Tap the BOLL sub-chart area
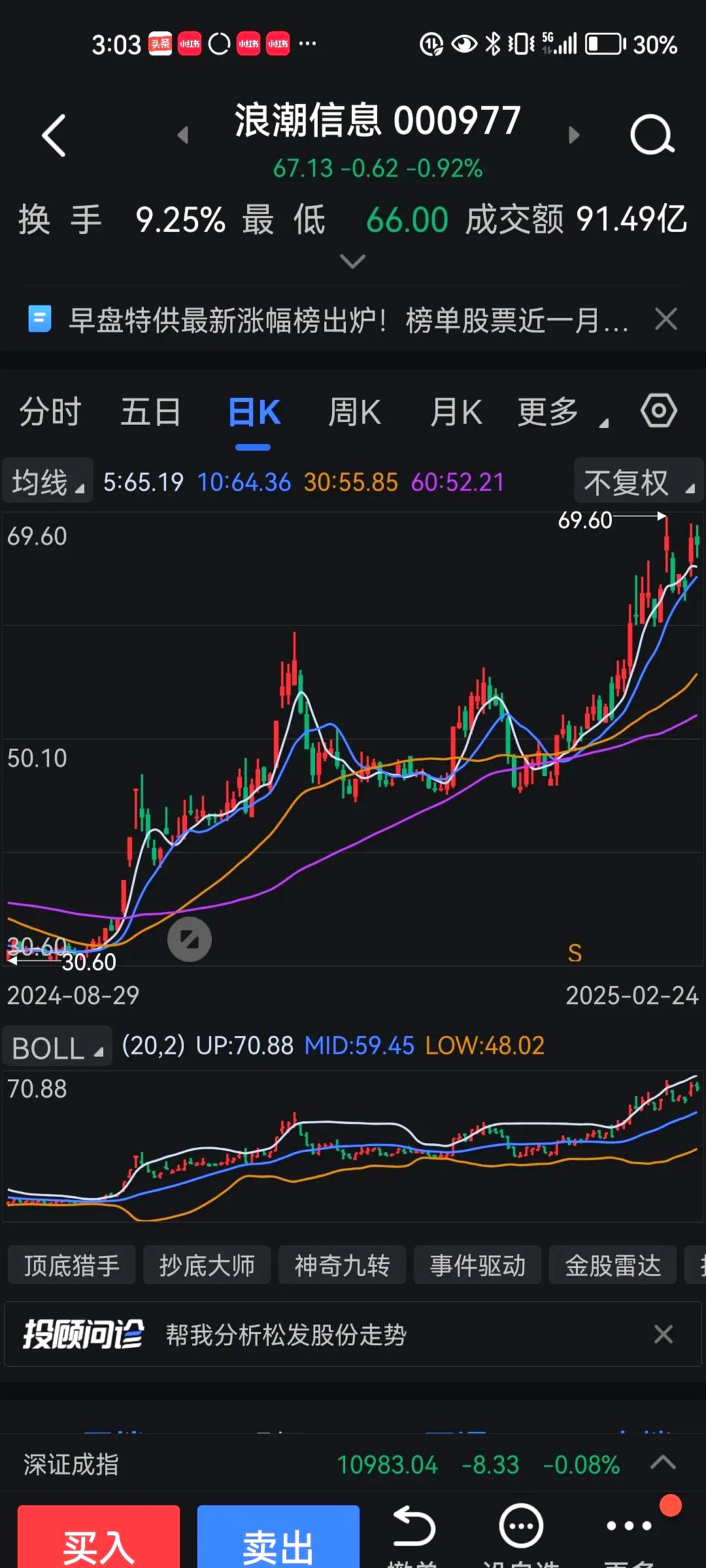Image resolution: width=706 pixels, height=1568 pixels. 353,1146
